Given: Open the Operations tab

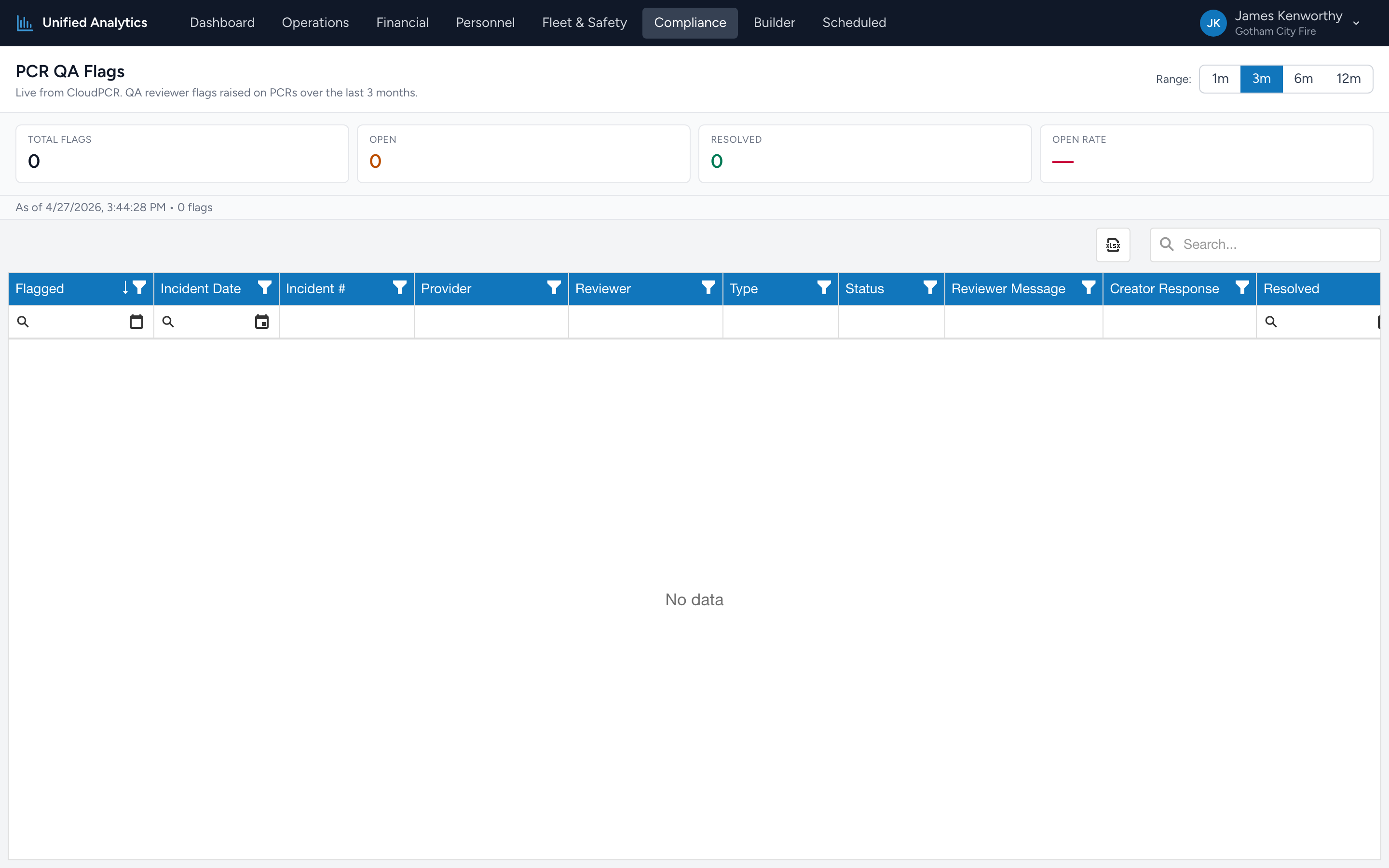Looking at the screenshot, I should point(315,23).
